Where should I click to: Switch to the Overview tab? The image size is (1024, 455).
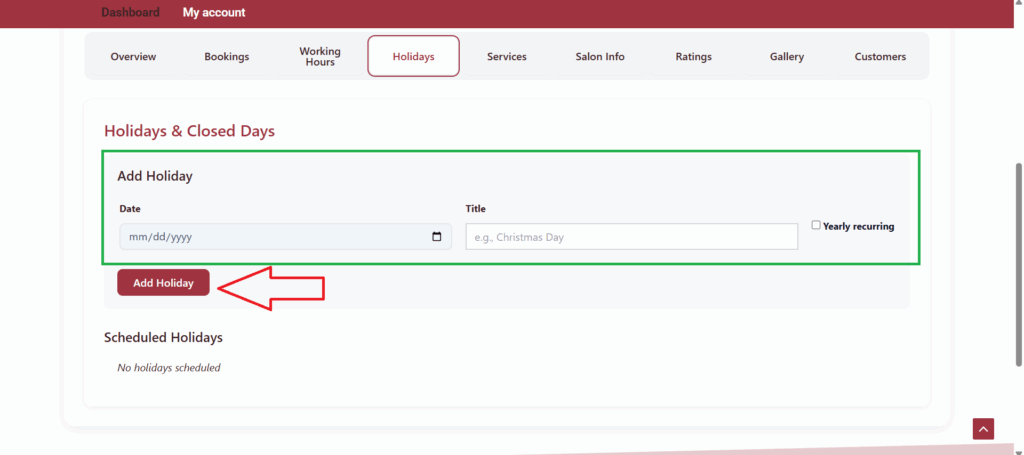[x=133, y=57]
